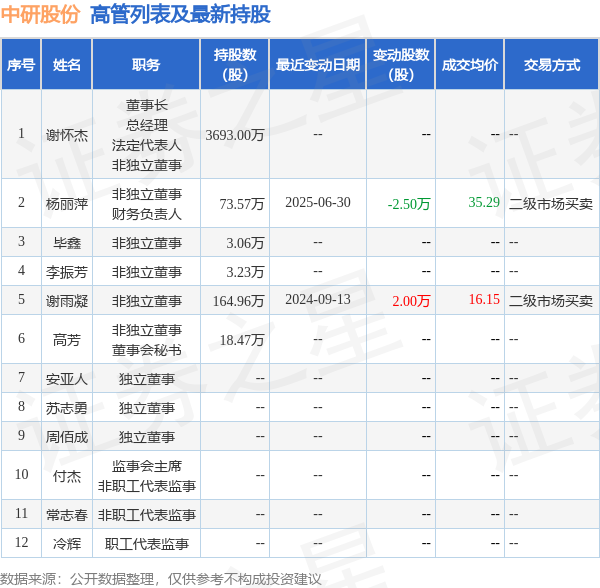Click the name 李振芳
Image resolution: width=600 pixels, height=588 pixels.
pyautogui.click(x=67, y=272)
